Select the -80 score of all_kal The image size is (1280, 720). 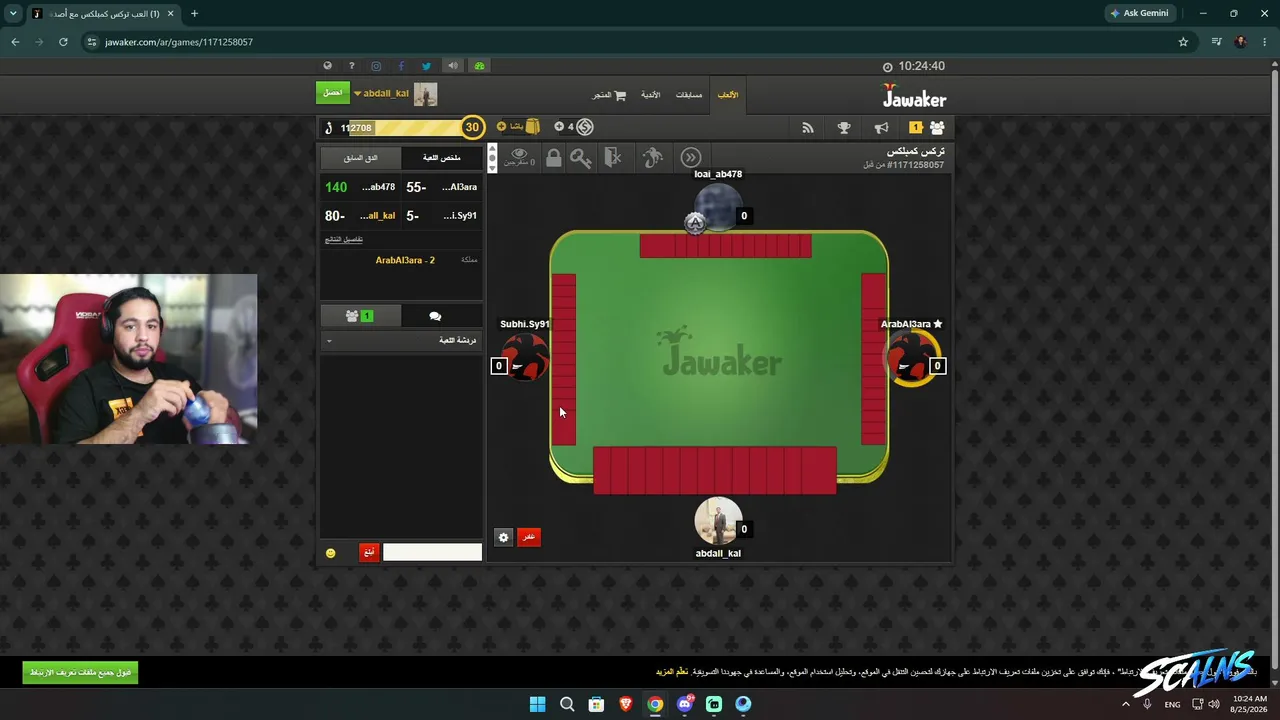point(334,215)
